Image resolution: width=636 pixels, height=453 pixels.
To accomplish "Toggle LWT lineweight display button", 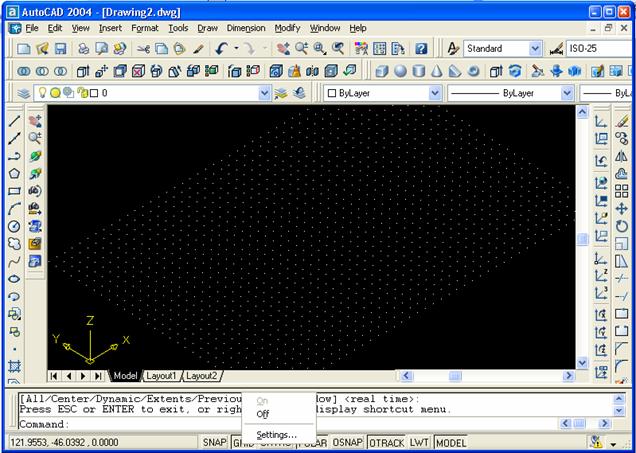I will coord(419,442).
